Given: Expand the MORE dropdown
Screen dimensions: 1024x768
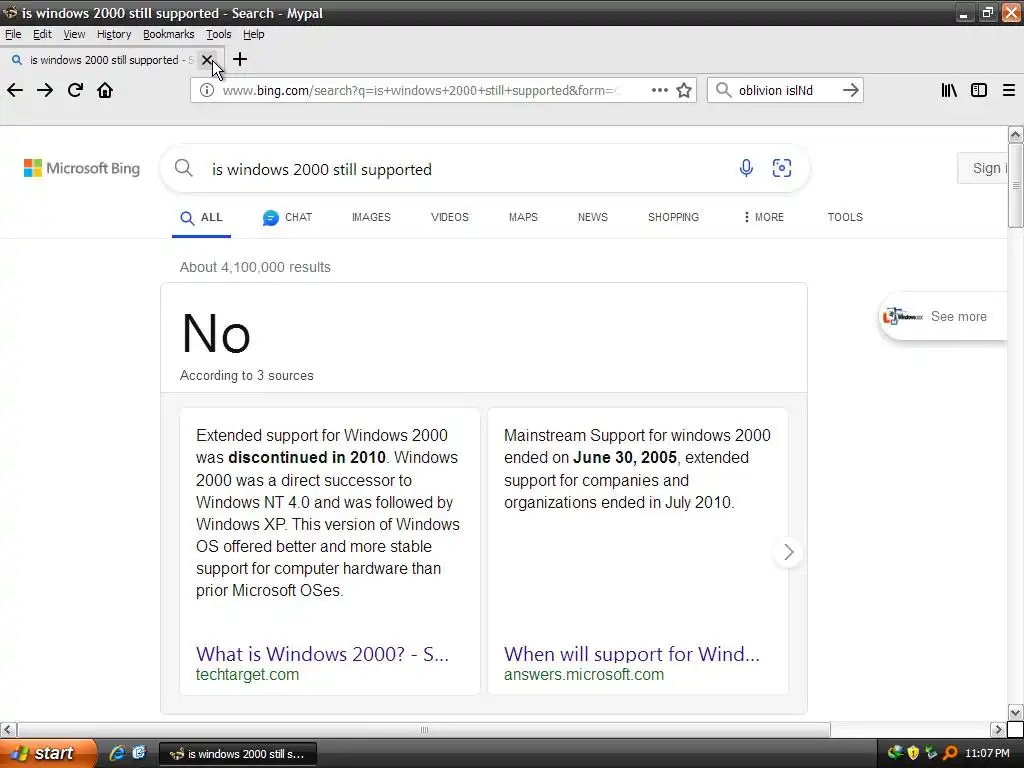Looking at the screenshot, I should 763,217.
